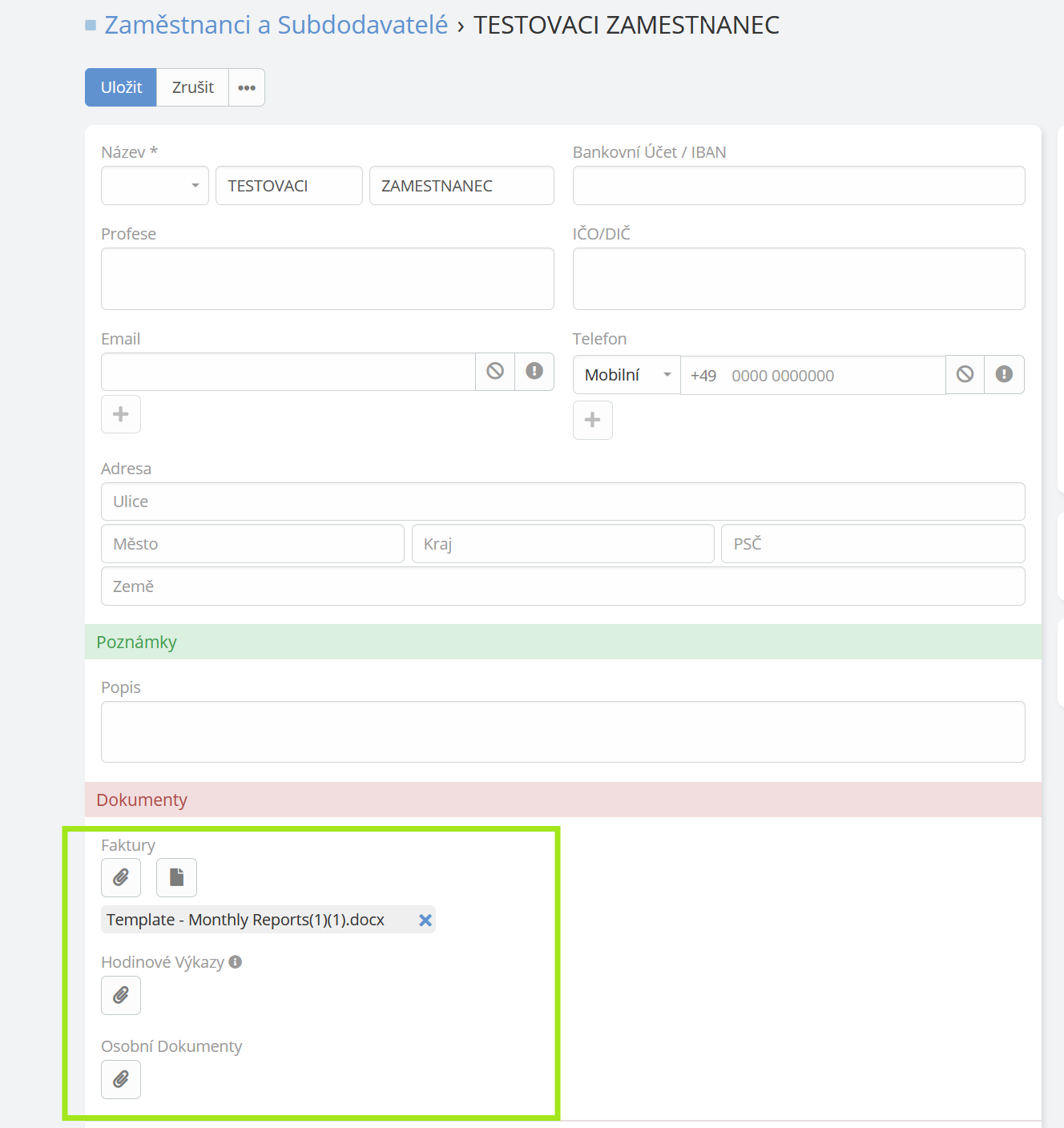Click the Uložit save button
This screenshot has height=1128, width=1064.
pyautogui.click(x=121, y=87)
